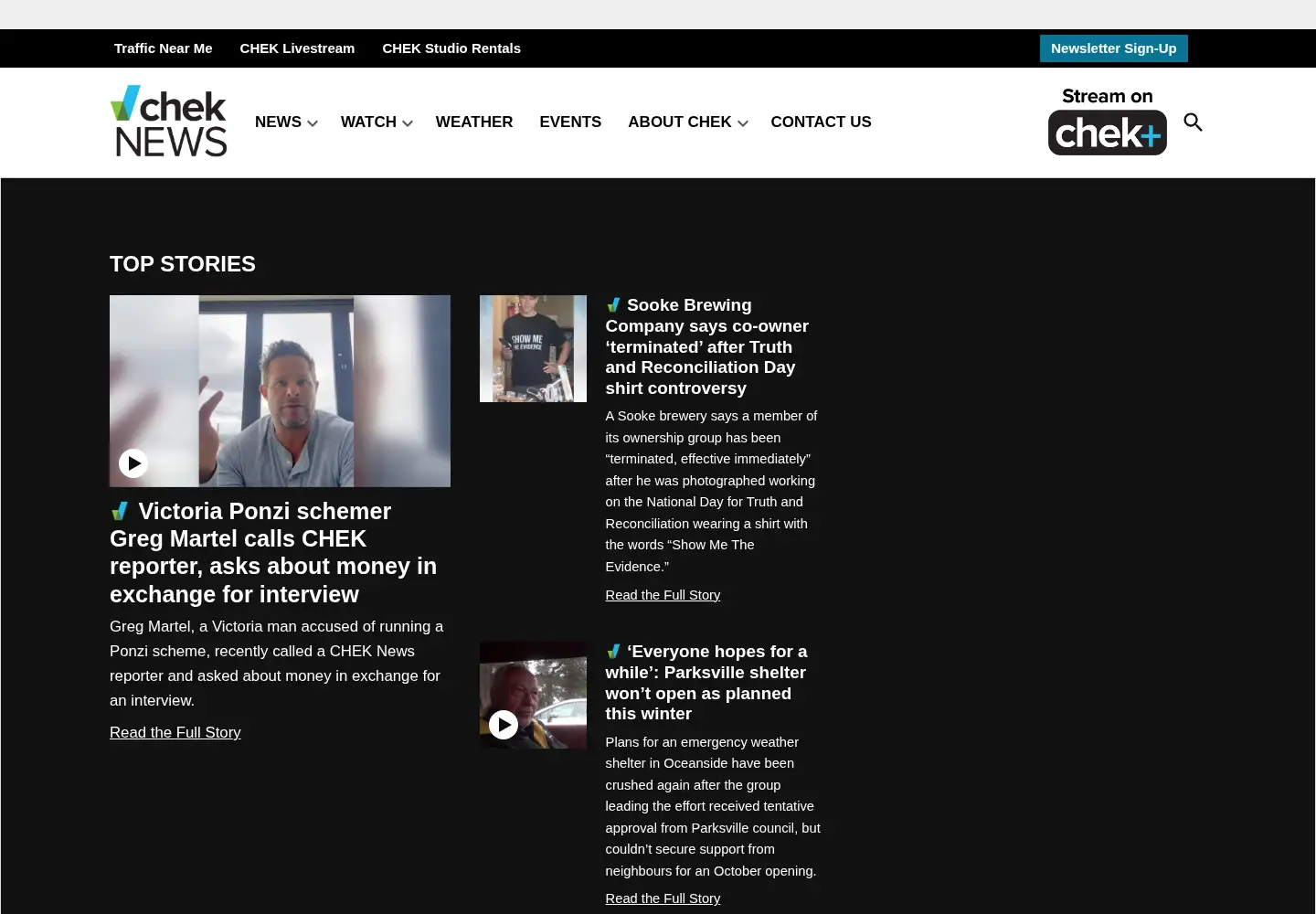Read the full Sooke Brewing story
Screen dimensions: 1316x914
tap(663, 595)
